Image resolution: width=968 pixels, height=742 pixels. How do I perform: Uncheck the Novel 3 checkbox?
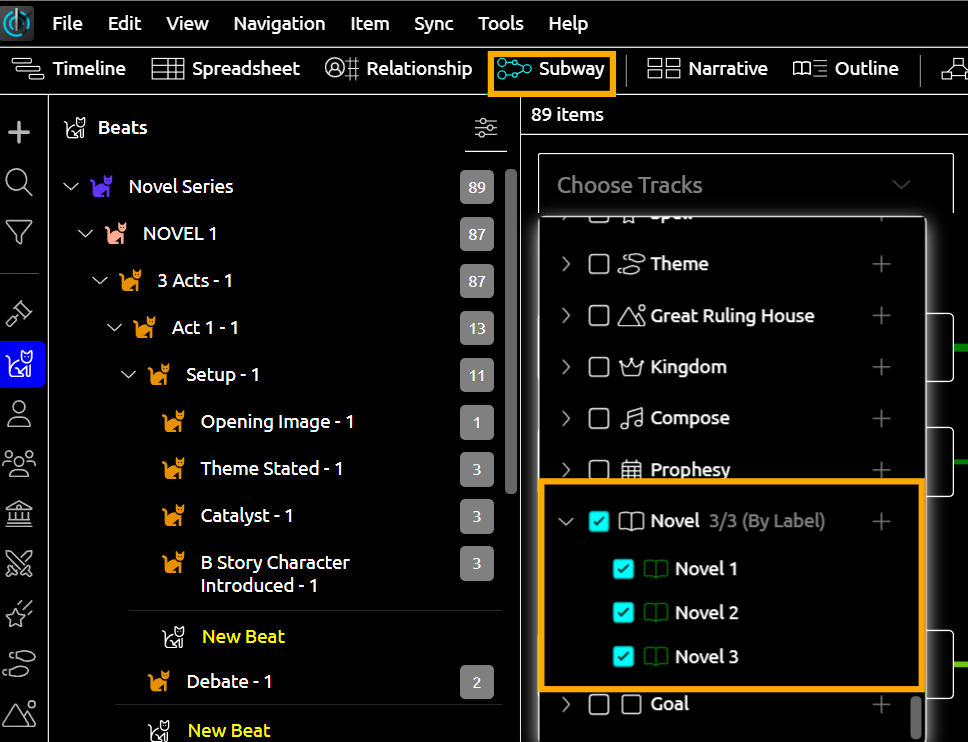pyautogui.click(x=623, y=656)
